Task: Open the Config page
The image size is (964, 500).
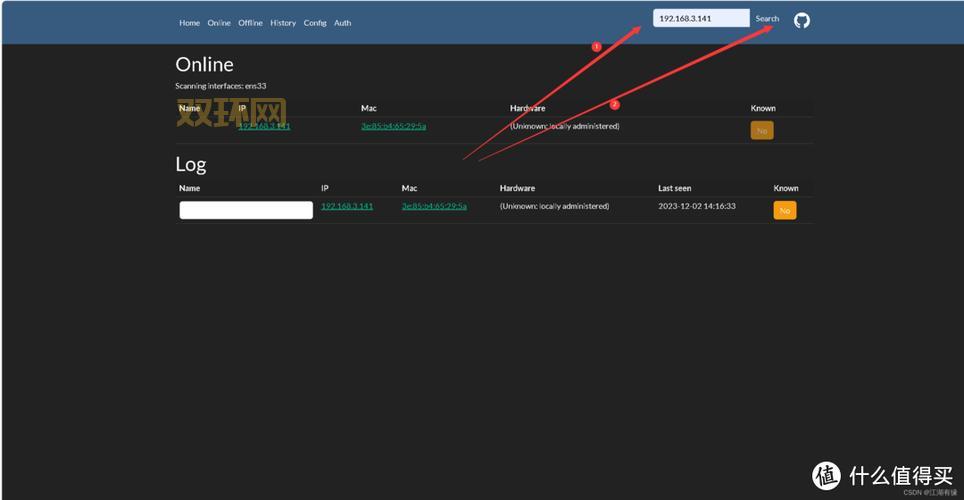Action: pyautogui.click(x=315, y=23)
